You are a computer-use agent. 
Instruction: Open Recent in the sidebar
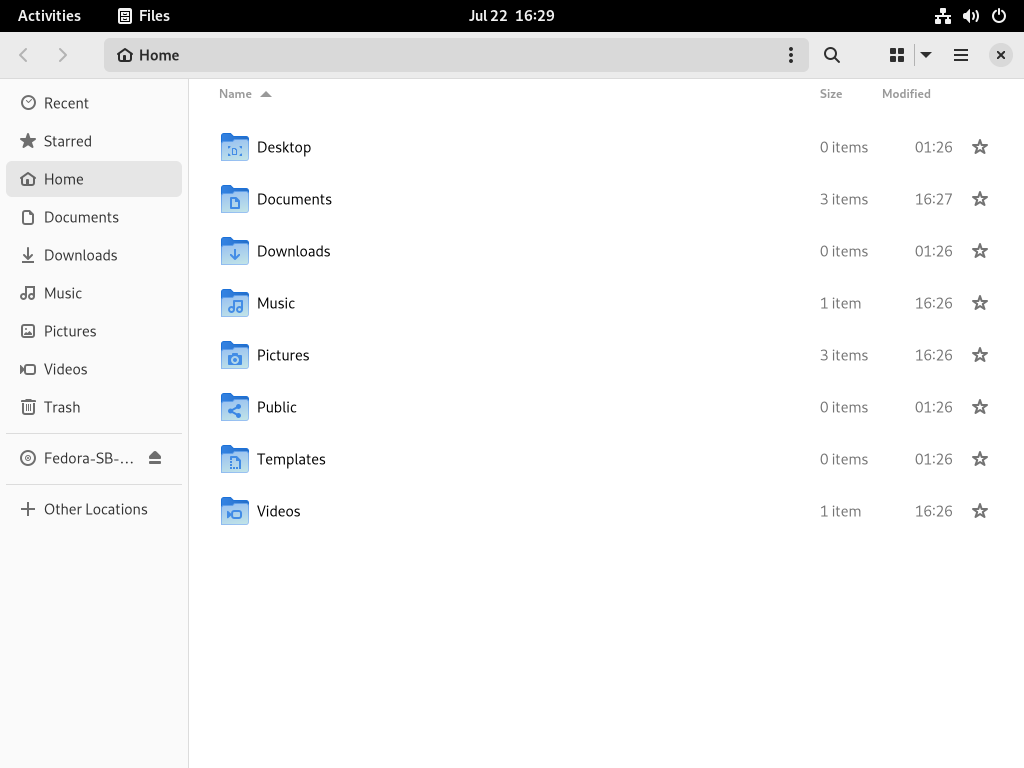click(94, 103)
